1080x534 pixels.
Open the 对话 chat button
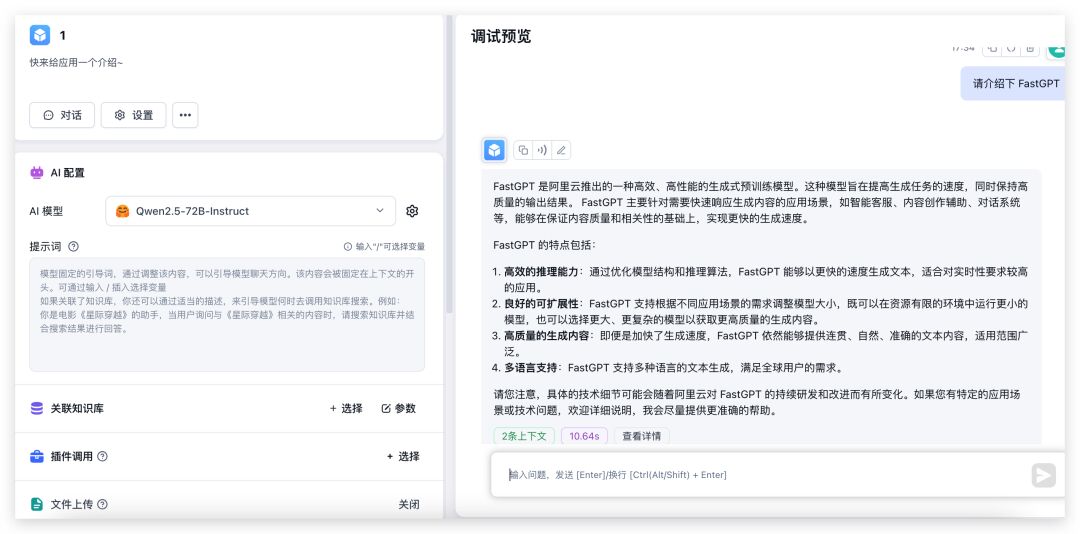coord(62,115)
